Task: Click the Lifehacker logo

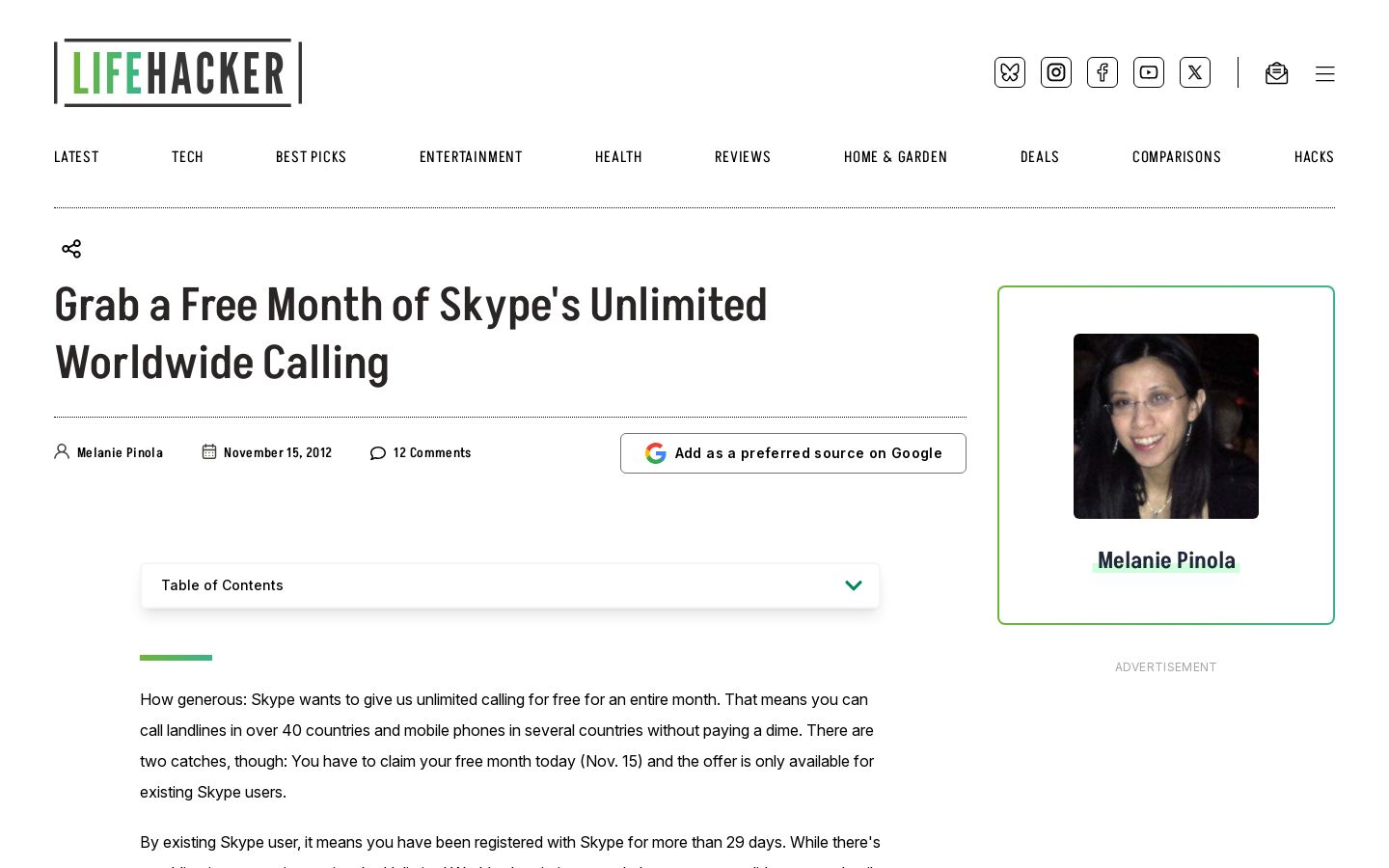Action: point(178,72)
